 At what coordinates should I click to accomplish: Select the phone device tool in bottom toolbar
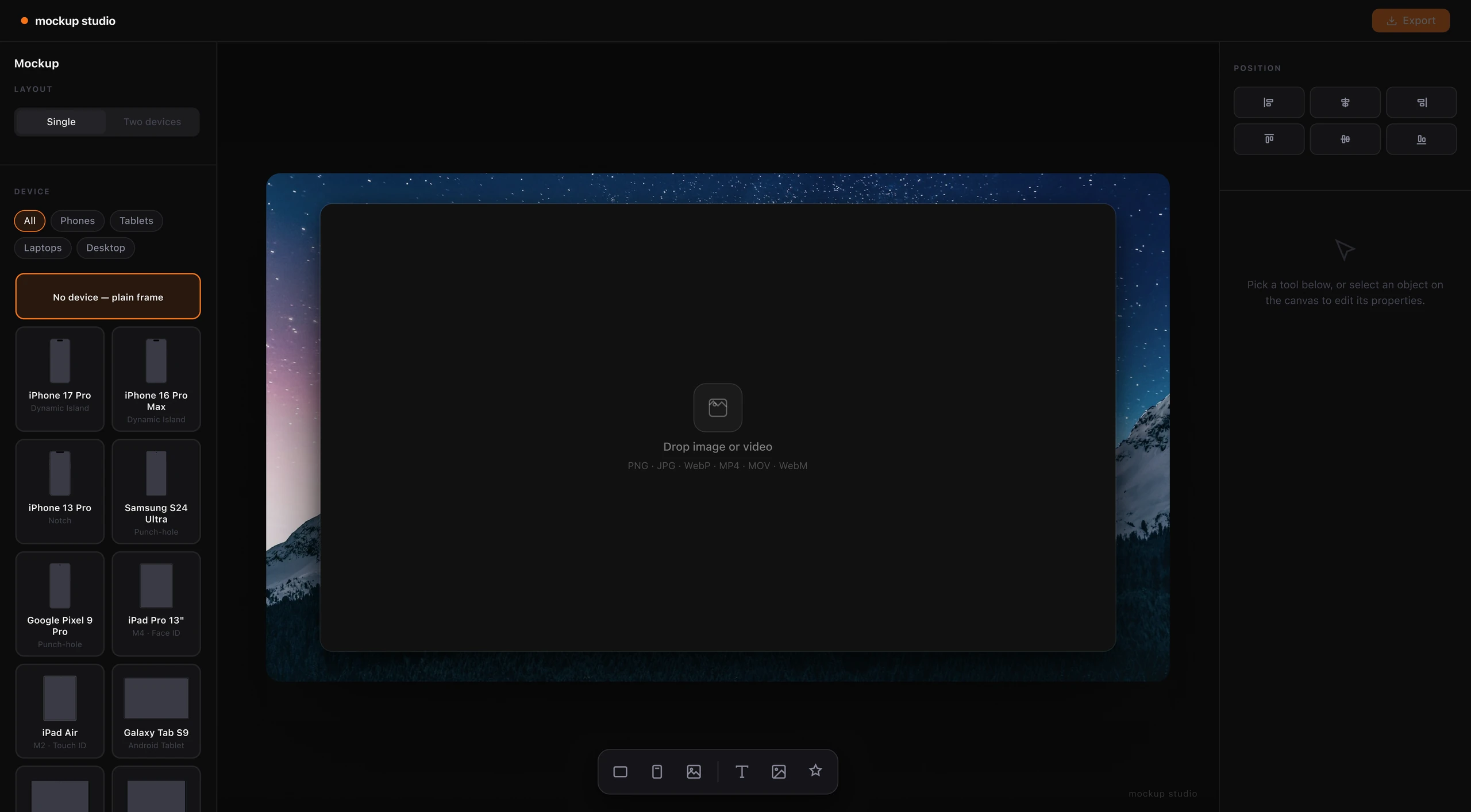point(657,771)
